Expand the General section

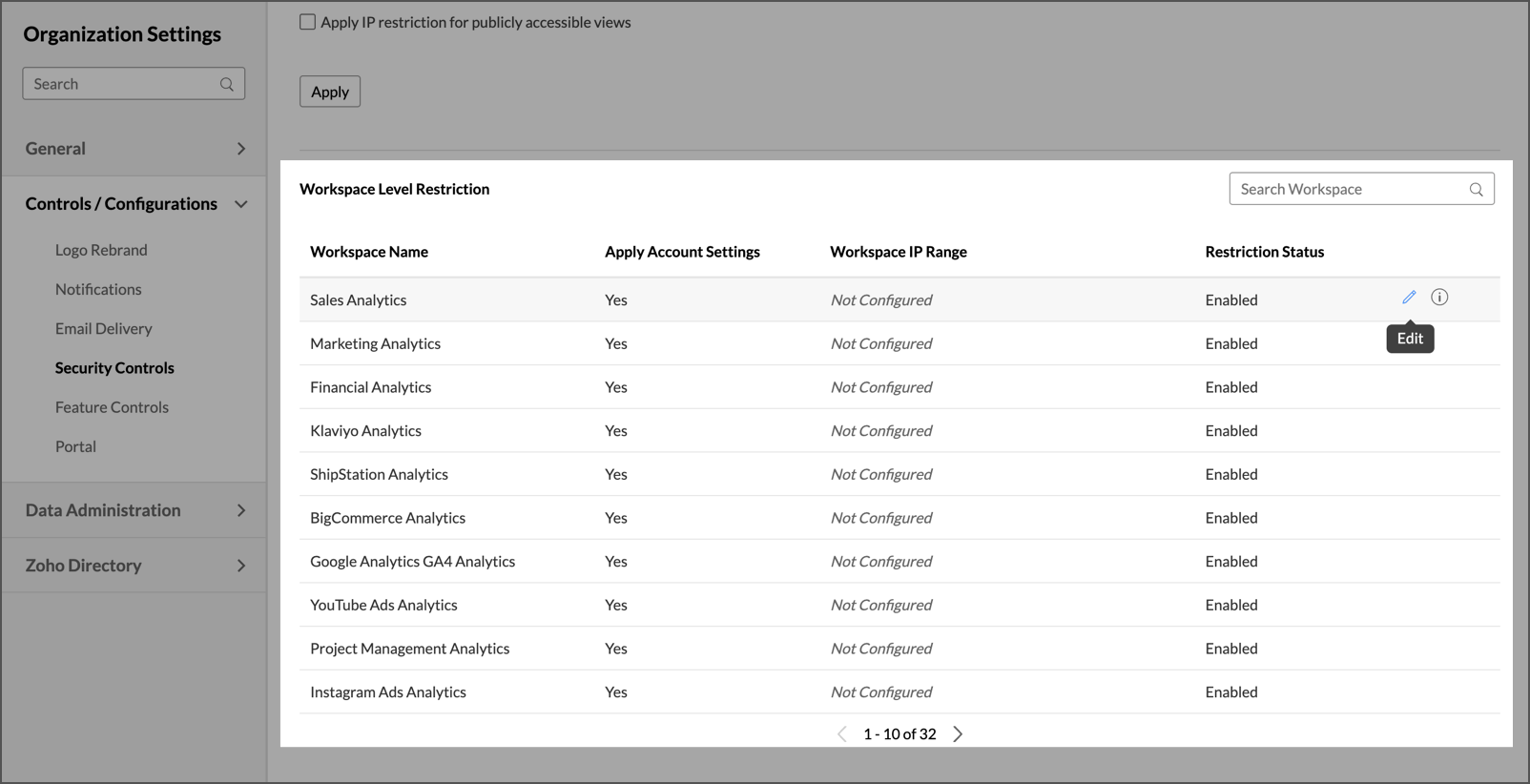(x=134, y=149)
